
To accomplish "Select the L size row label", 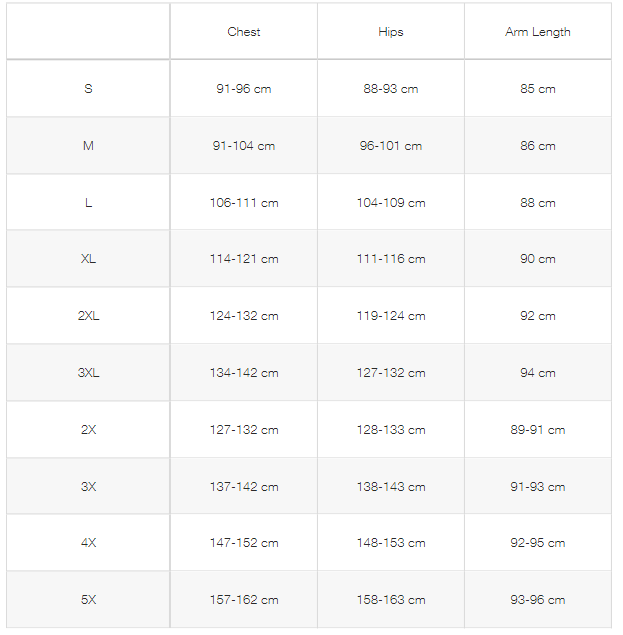I will click(88, 203).
